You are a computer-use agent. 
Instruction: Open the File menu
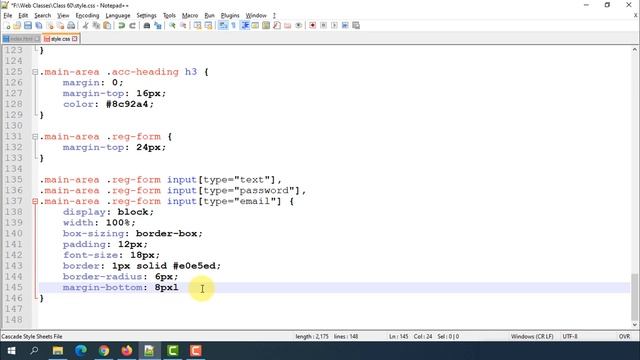pos(8,16)
